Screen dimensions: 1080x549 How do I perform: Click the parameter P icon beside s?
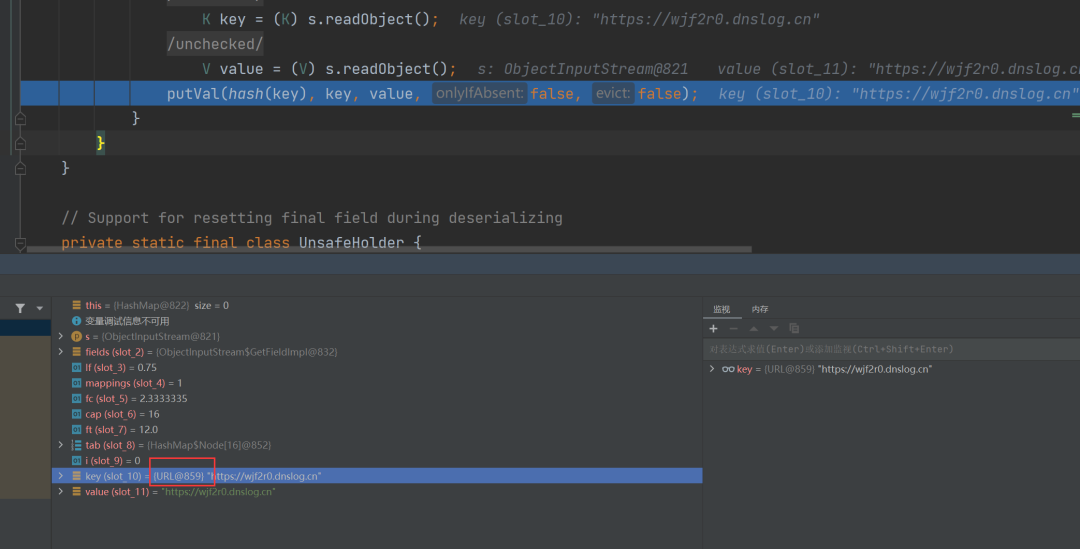[x=76, y=336]
